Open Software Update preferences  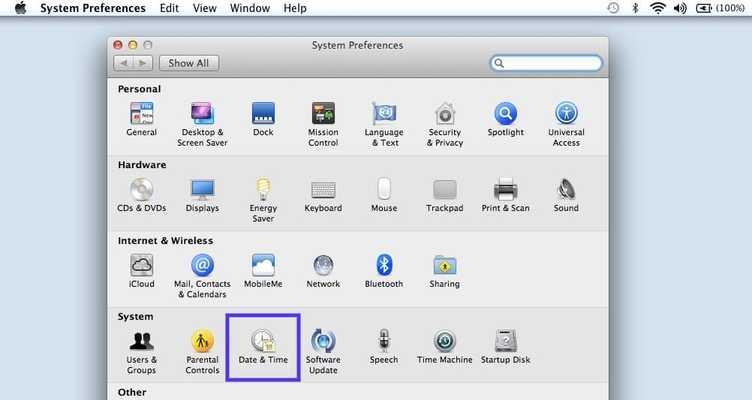pos(323,351)
